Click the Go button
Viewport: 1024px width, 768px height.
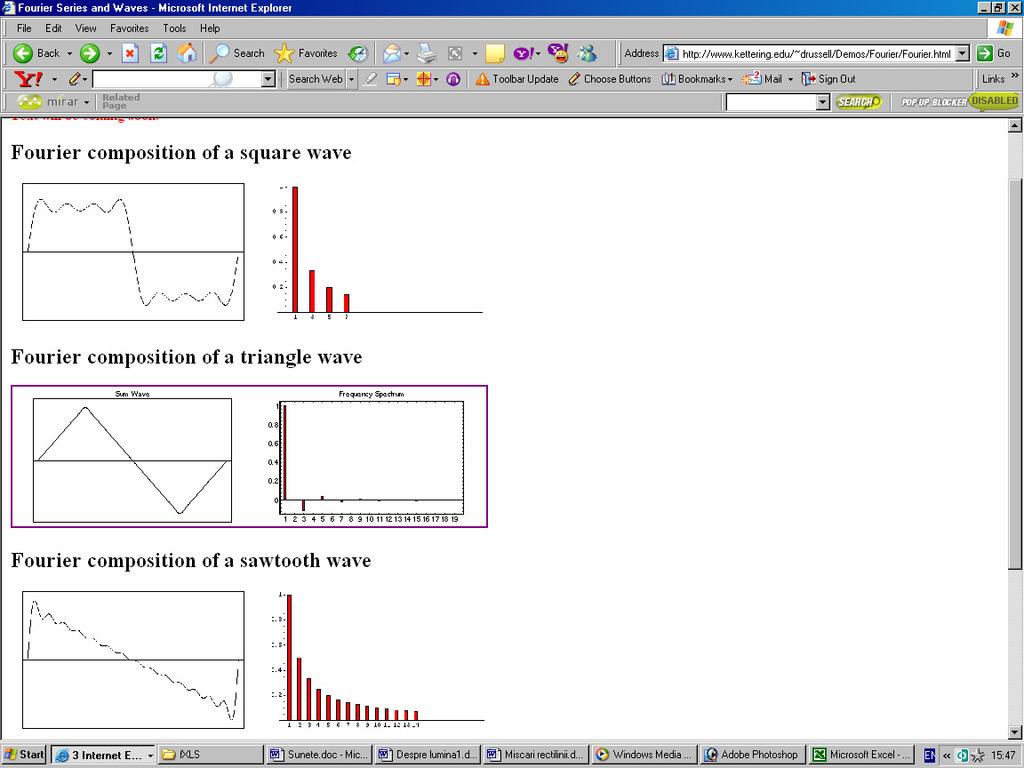(995, 54)
